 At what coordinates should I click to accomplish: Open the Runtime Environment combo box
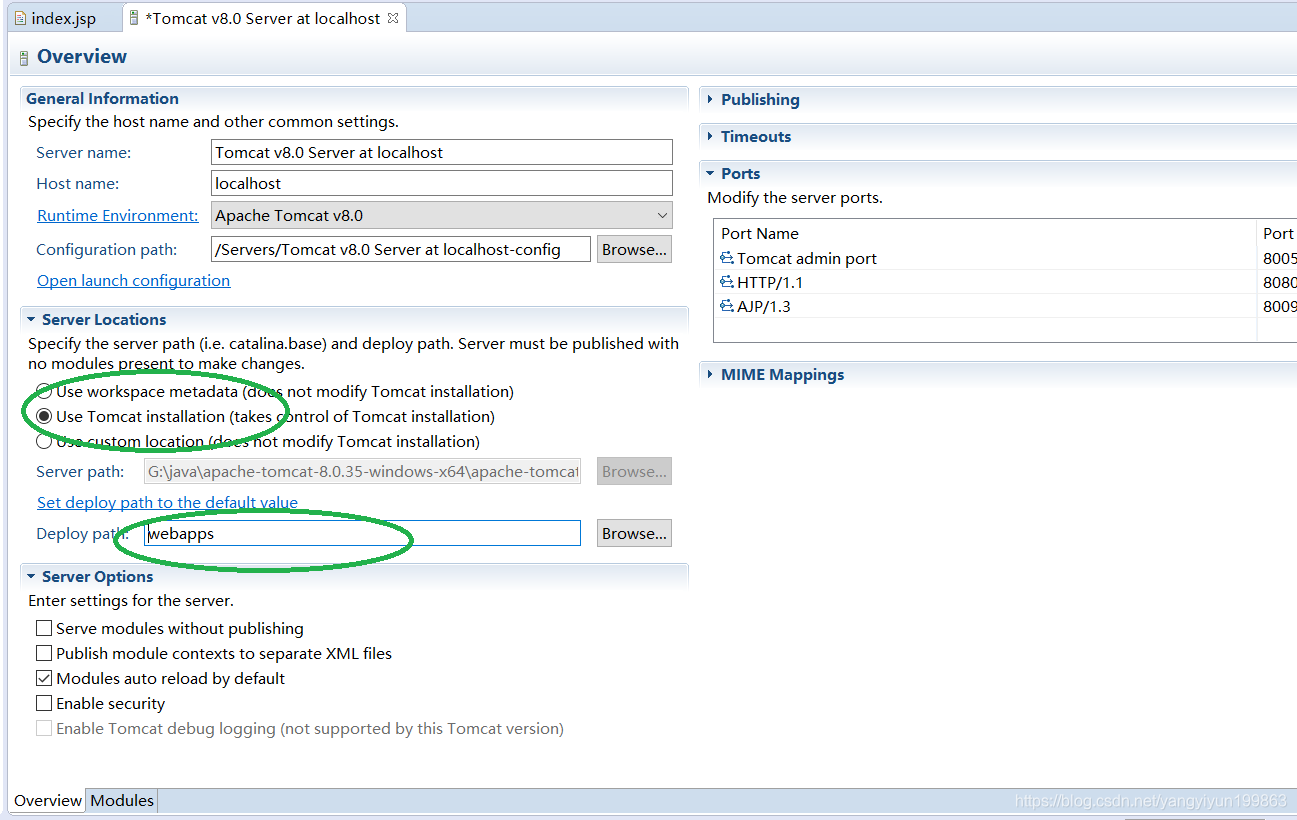(442, 215)
